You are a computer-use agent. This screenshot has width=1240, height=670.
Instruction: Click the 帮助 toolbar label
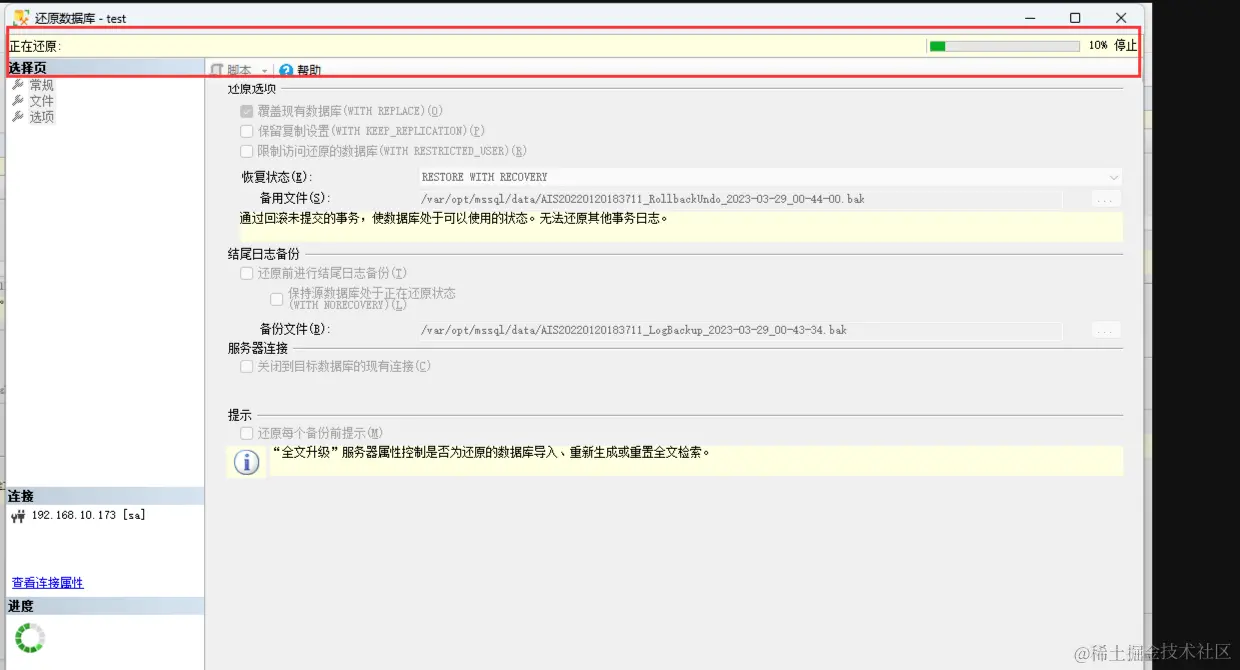(x=309, y=70)
